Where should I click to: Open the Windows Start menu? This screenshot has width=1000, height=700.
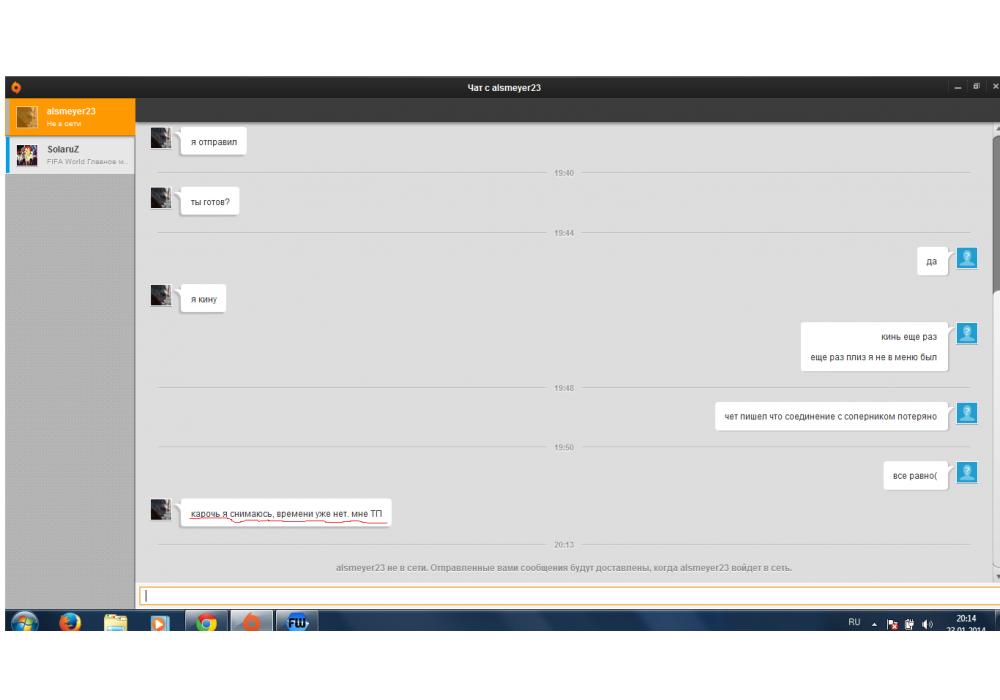24,621
